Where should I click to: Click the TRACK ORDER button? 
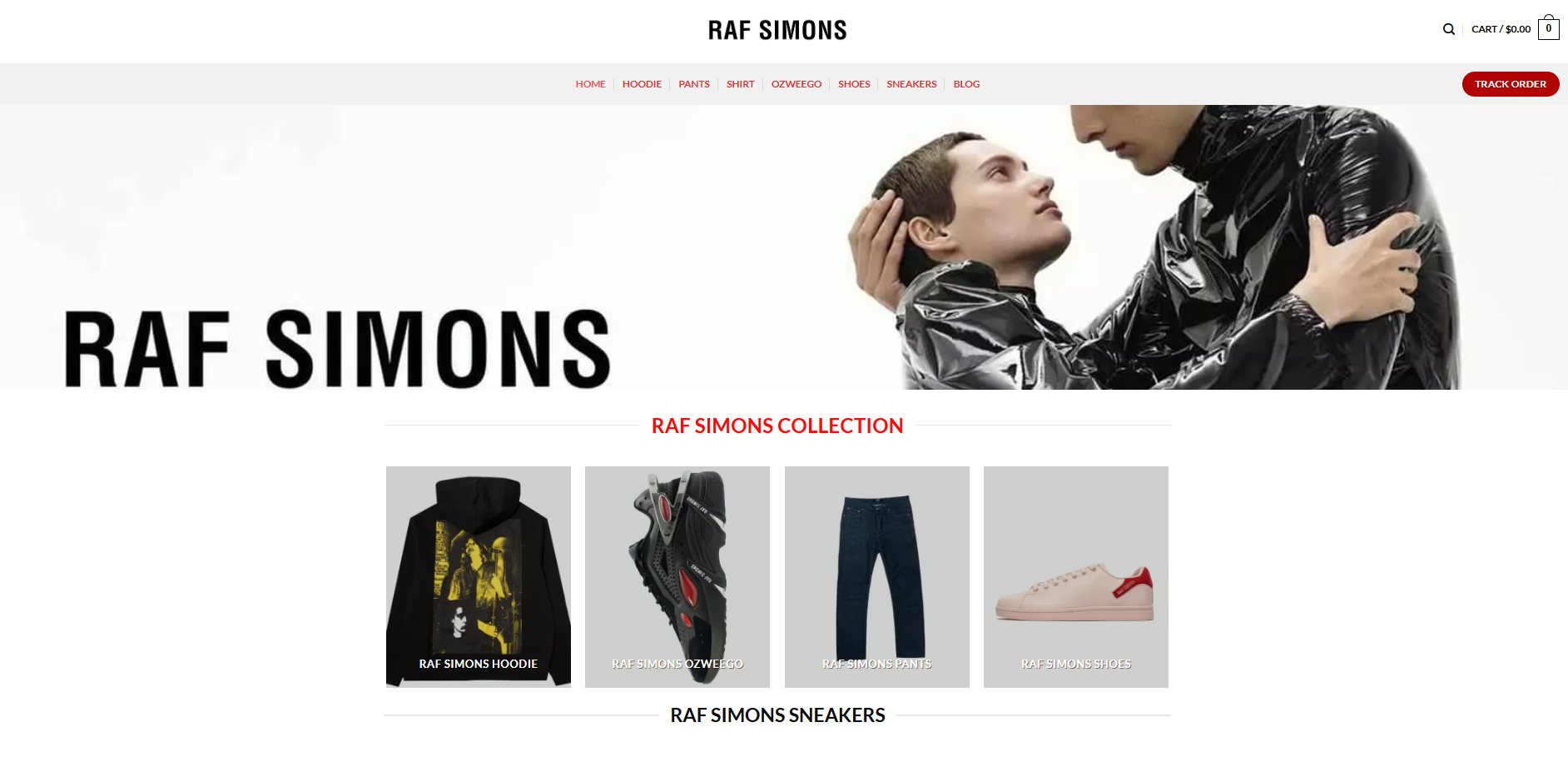tap(1511, 84)
